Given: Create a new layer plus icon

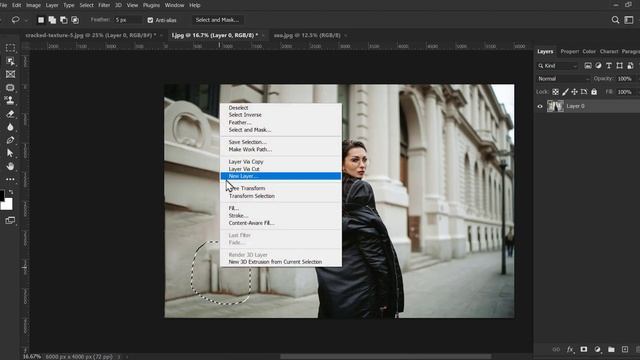Looking at the screenshot, I should tap(625, 349).
